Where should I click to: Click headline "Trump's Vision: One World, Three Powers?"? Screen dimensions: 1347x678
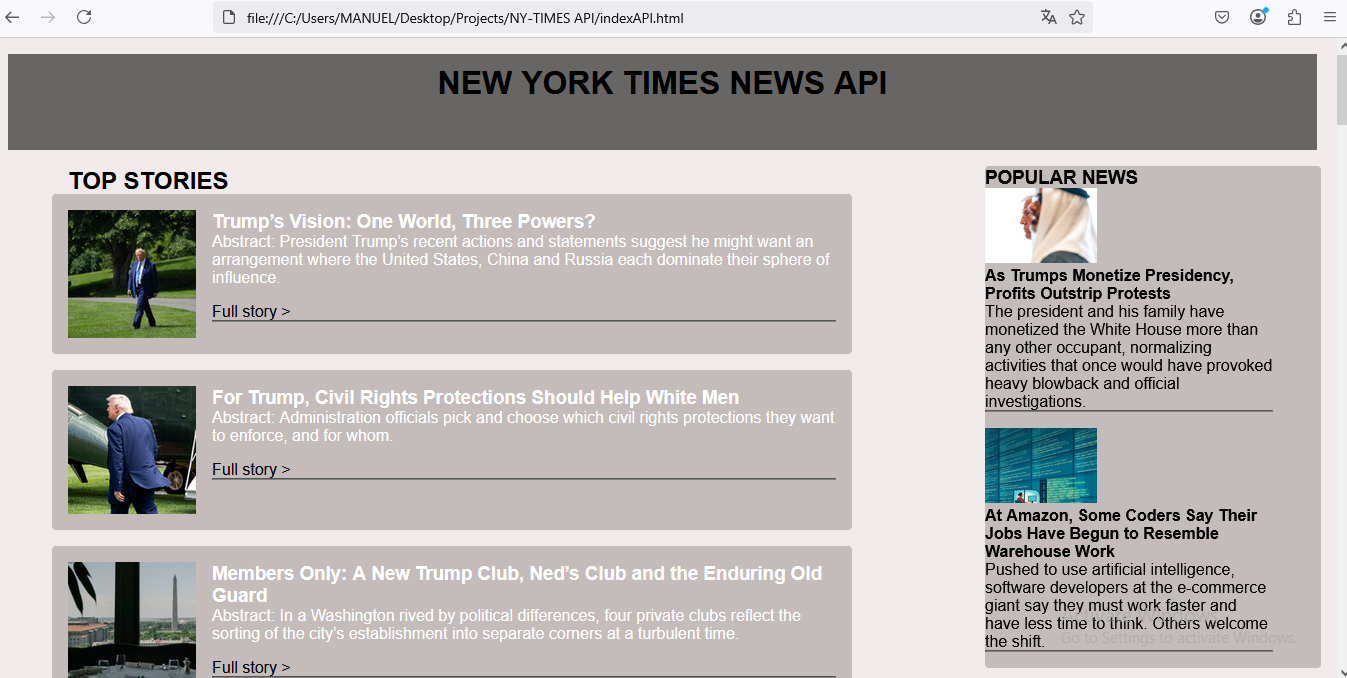tap(404, 221)
